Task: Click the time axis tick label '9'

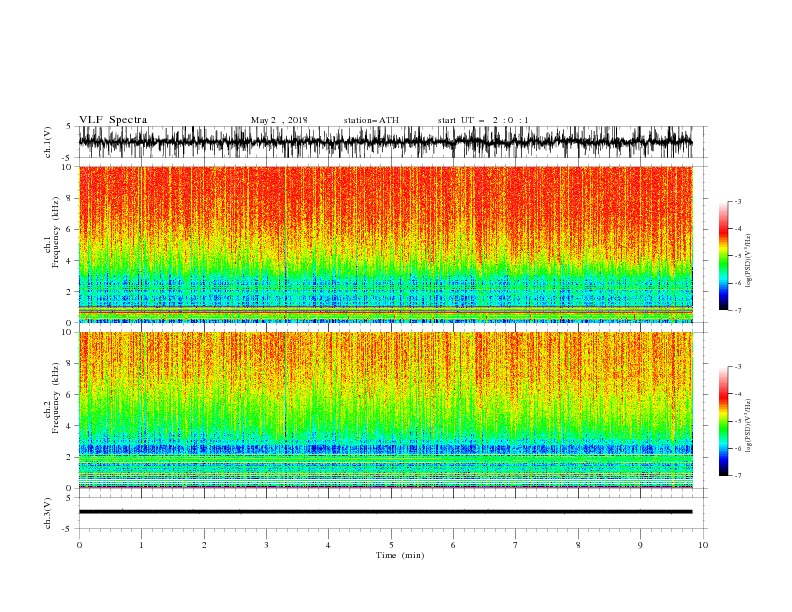Action: (640, 545)
